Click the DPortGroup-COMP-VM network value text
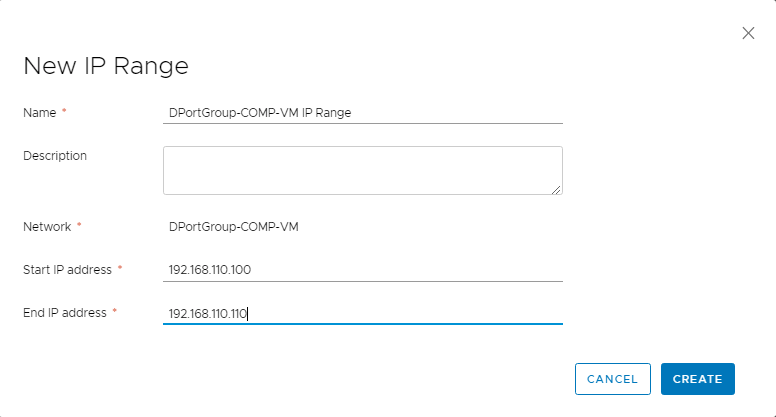 233,227
